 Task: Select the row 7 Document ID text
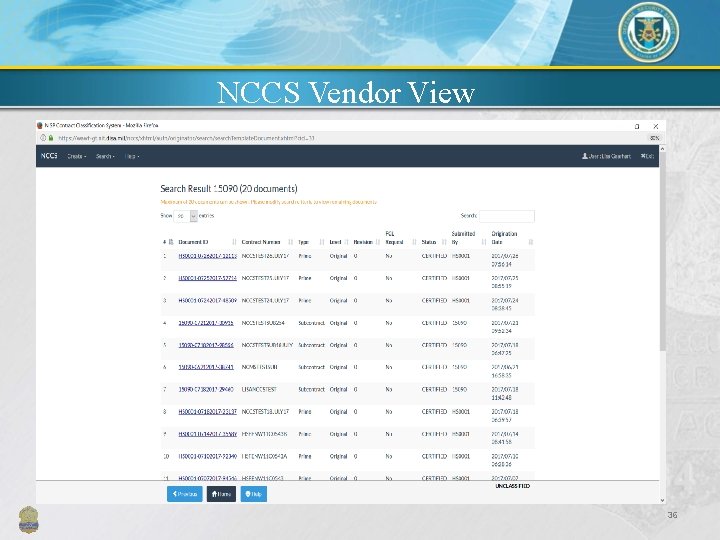coord(206,389)
